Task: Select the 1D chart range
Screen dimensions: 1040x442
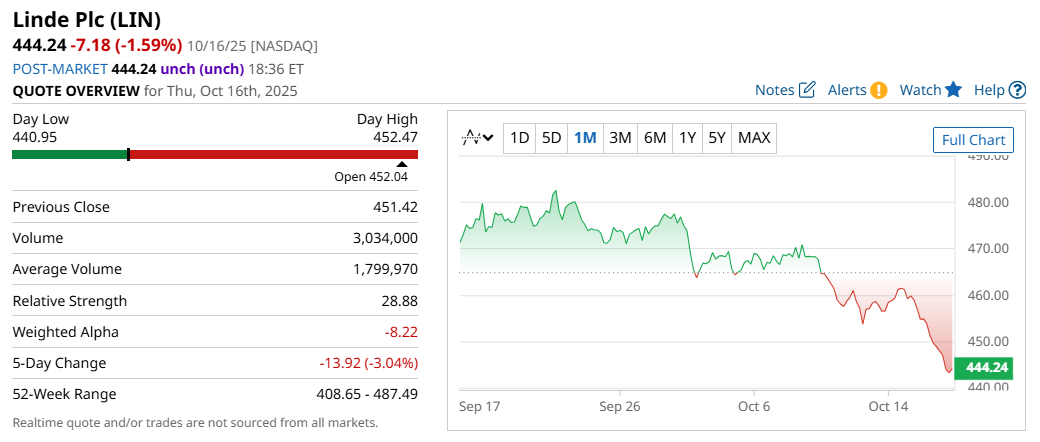Action: (519, 138)
